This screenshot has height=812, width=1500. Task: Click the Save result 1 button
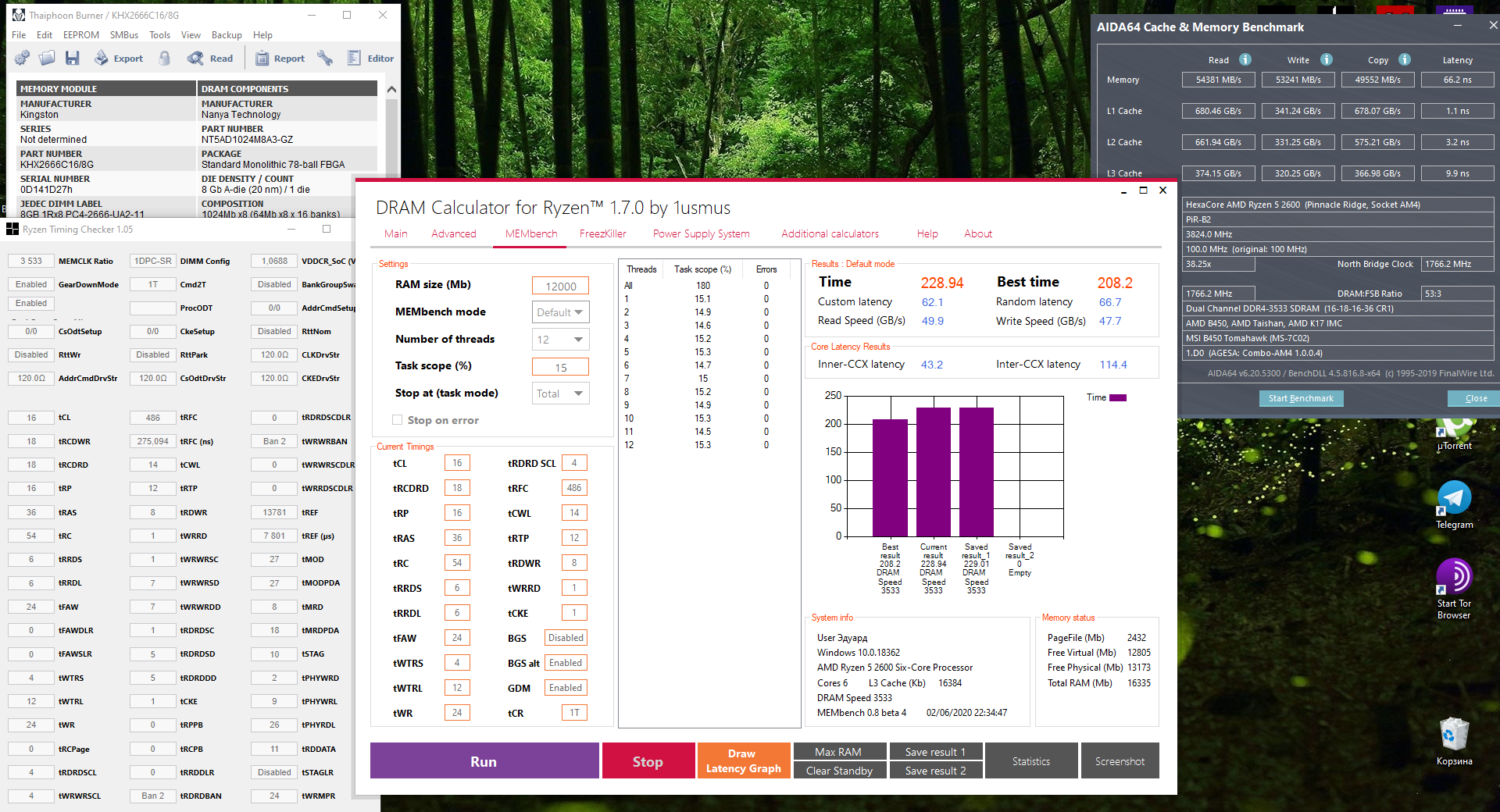click(x=936, y=752)
